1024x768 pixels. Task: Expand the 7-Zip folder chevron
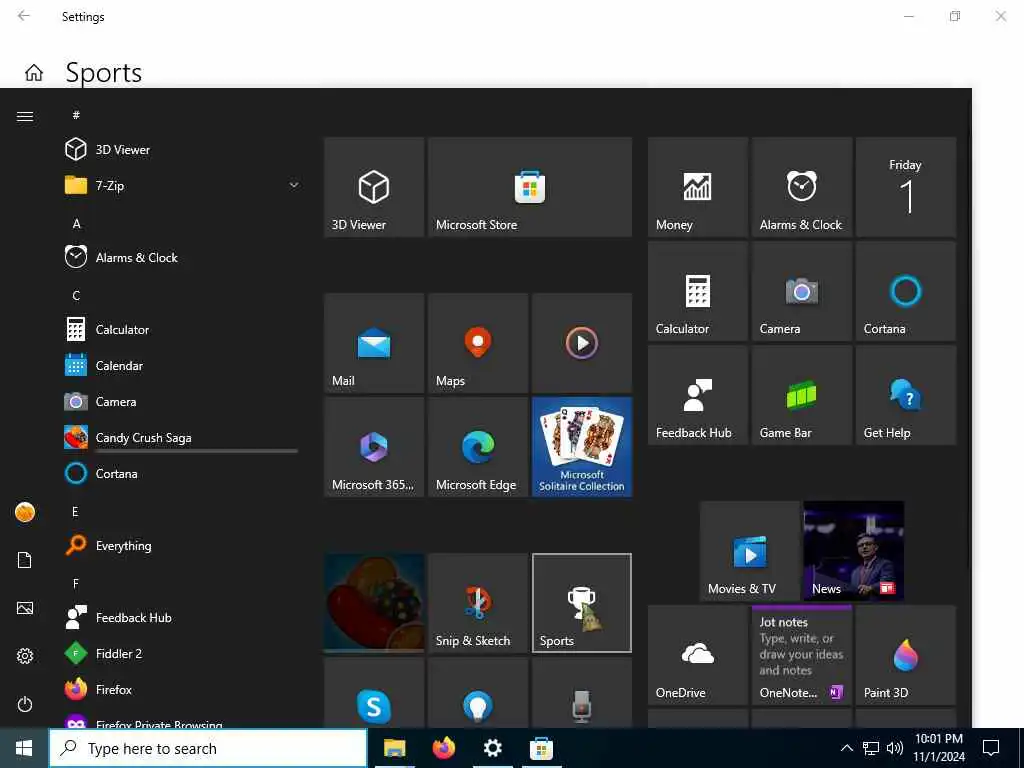294,185
